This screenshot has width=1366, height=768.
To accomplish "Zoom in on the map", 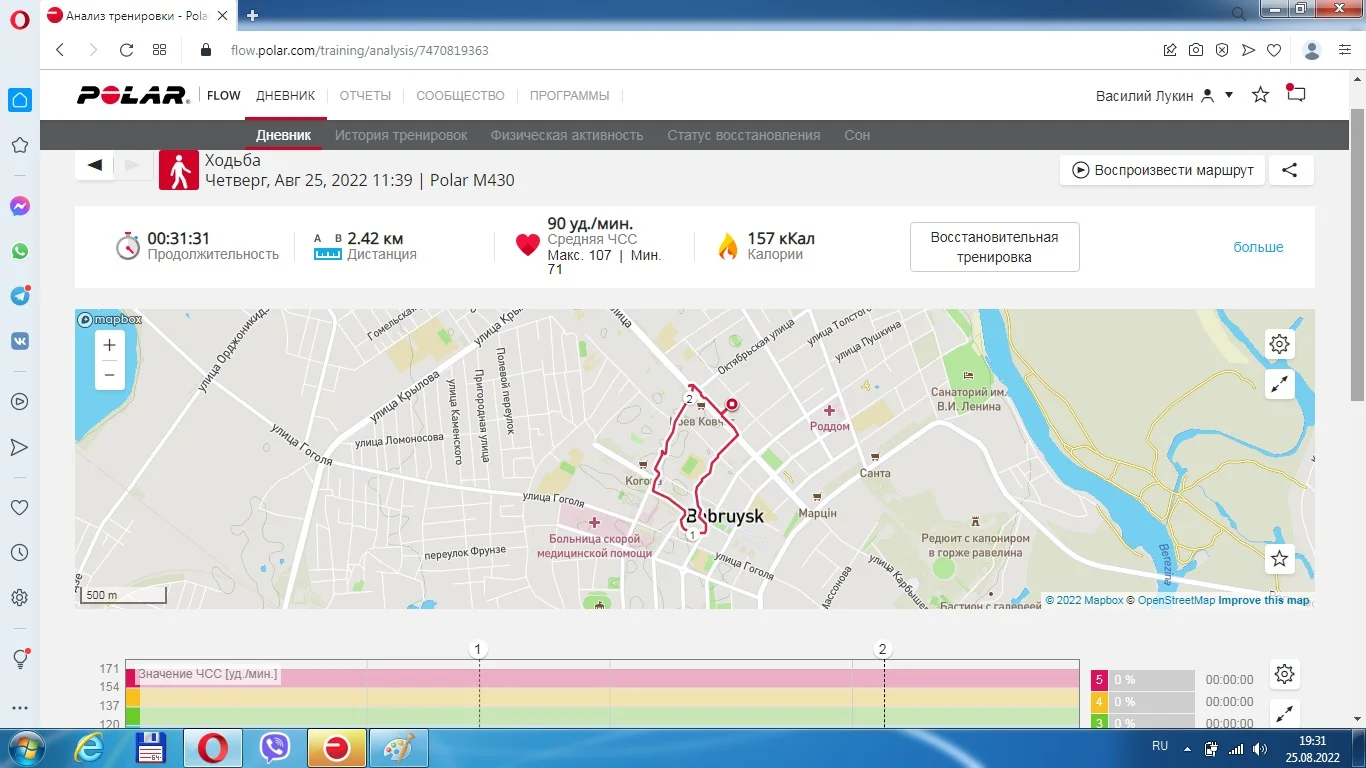I will coord(110,345).
